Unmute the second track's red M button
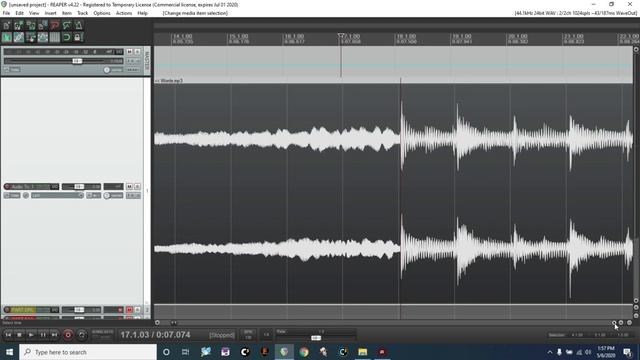This screenshot has width=640, height=360. click(x=129, y=310)
